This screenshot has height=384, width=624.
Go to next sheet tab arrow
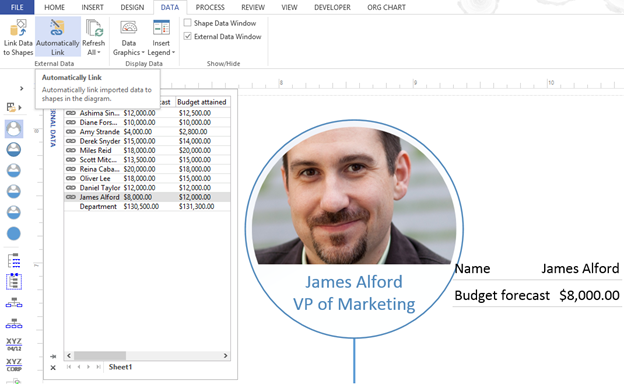coord(88,367)
